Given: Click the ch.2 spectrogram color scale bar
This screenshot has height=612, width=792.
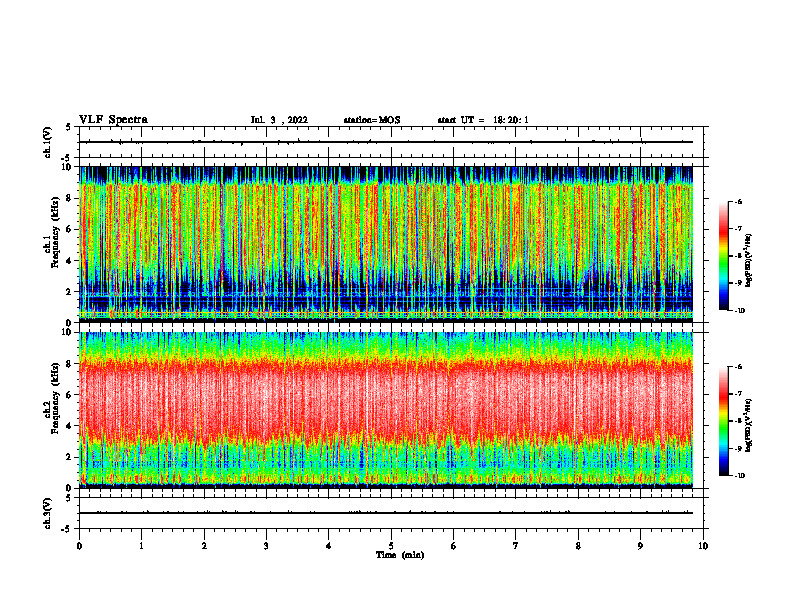Looking at the screenshot, I should [723, 421].
